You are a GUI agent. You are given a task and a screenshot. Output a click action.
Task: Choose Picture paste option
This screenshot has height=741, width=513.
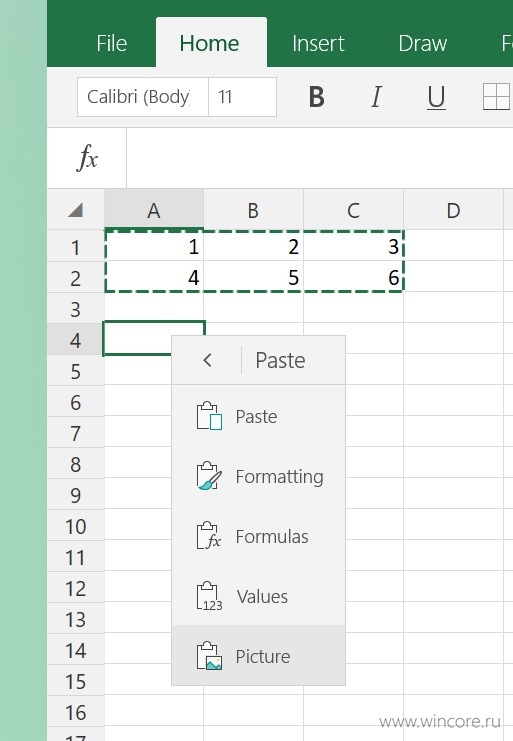(258, 656)
